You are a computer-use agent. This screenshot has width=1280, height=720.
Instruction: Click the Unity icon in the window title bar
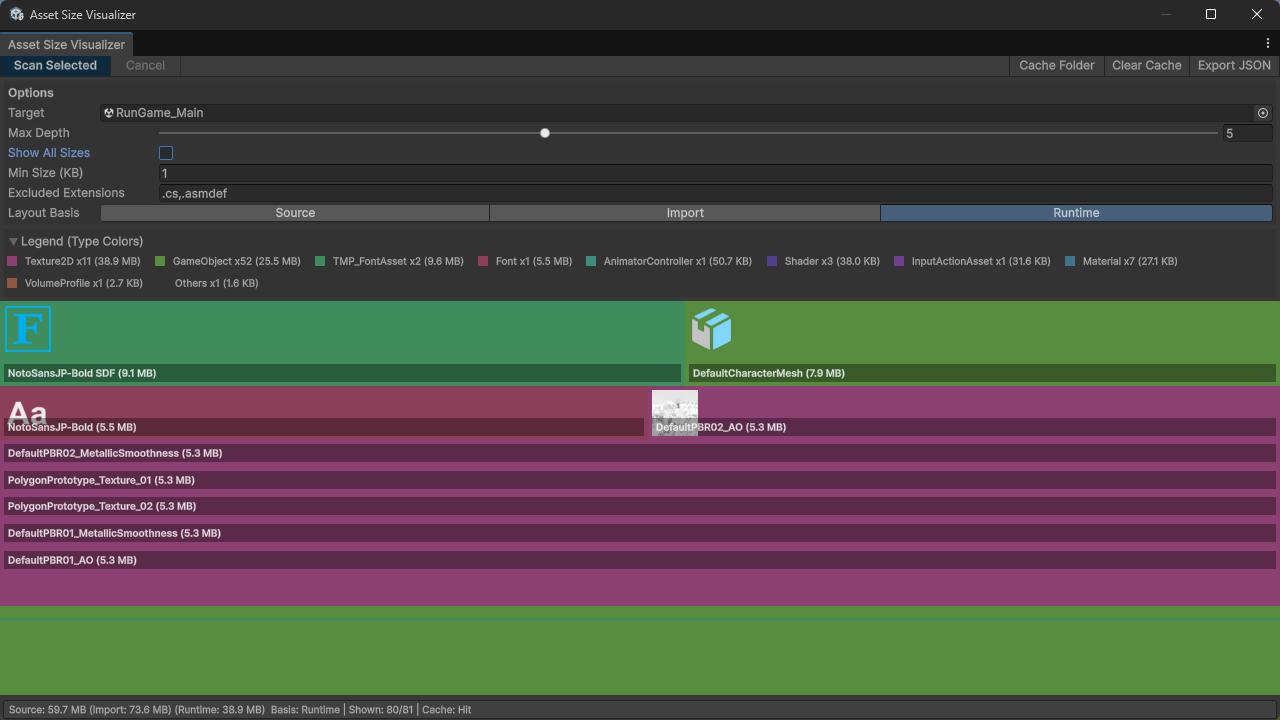(x=15, y=14)
